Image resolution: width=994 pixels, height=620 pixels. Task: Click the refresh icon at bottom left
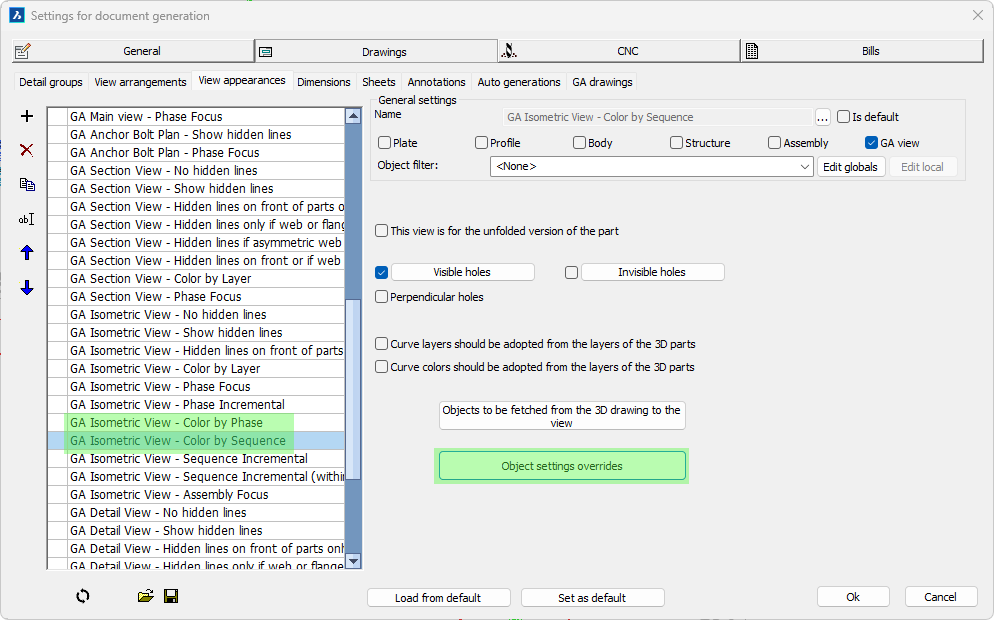coord(83,596)
